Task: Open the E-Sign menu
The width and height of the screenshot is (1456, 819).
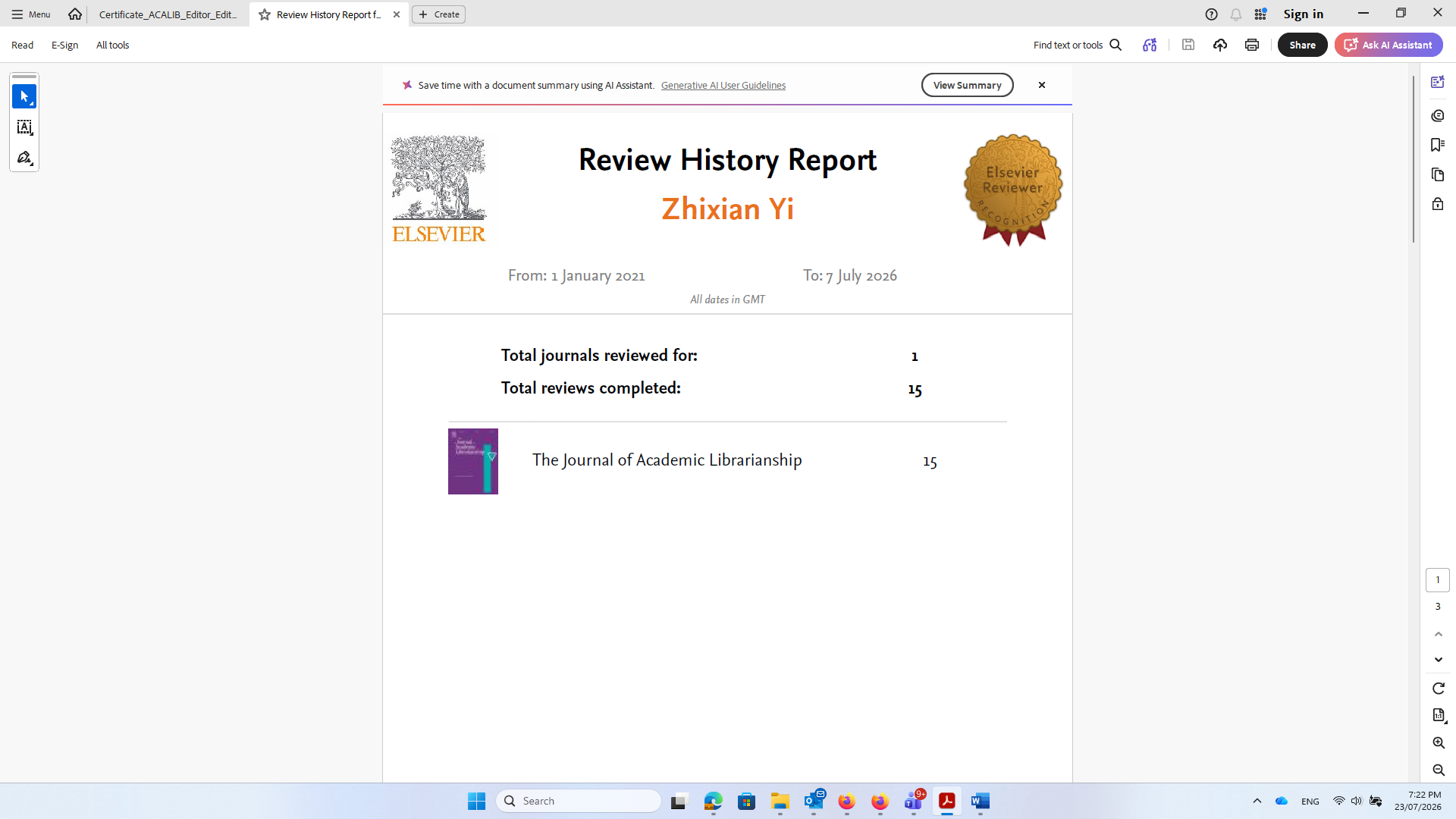Action: pos(64,45)
